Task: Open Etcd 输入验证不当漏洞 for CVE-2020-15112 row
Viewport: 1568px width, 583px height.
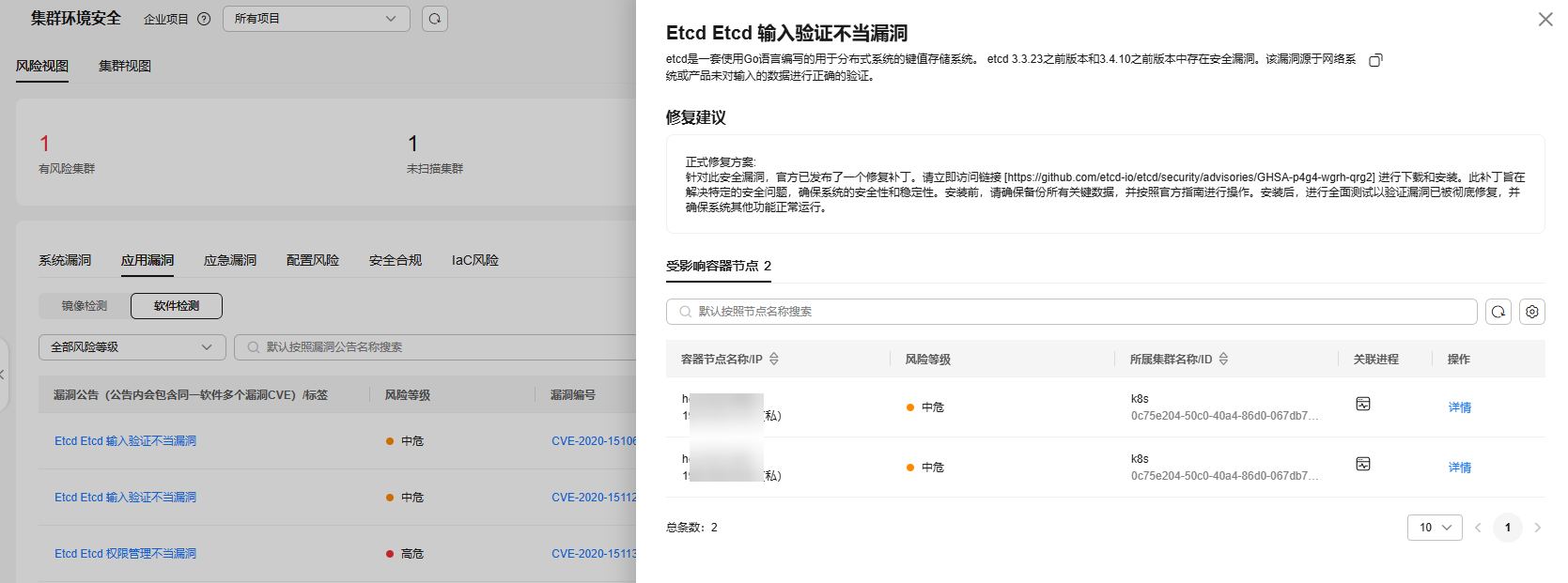Action: point(125,498)
